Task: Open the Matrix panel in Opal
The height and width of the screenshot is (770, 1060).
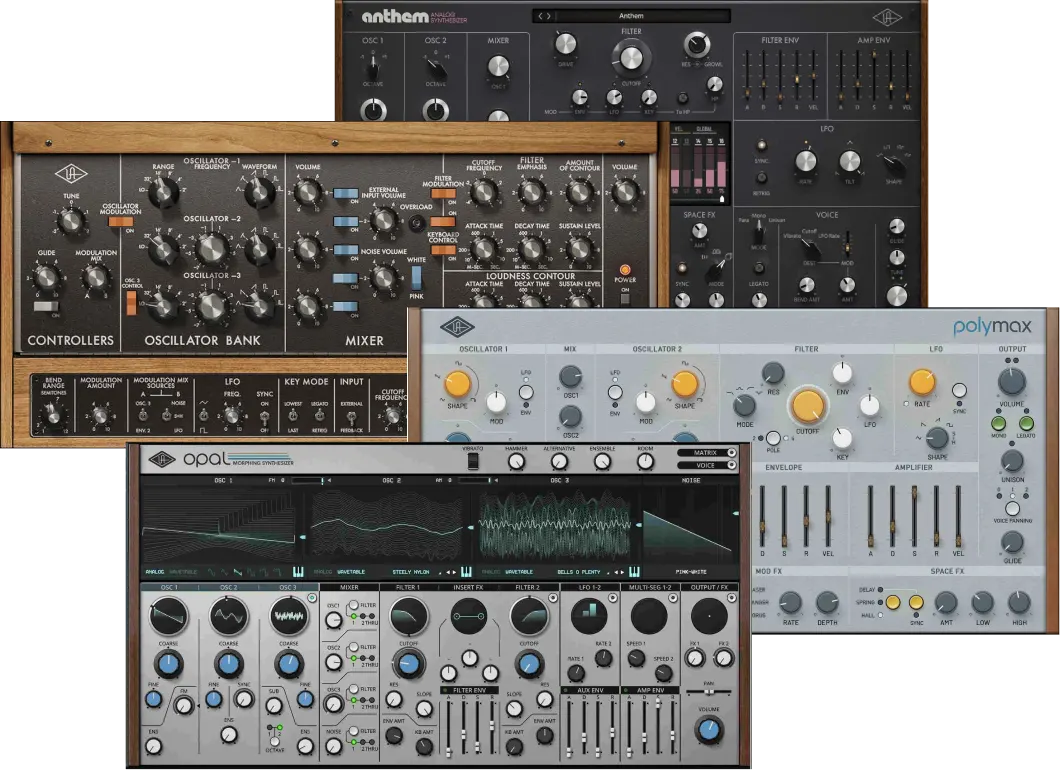Action: [x=706, y=453]
